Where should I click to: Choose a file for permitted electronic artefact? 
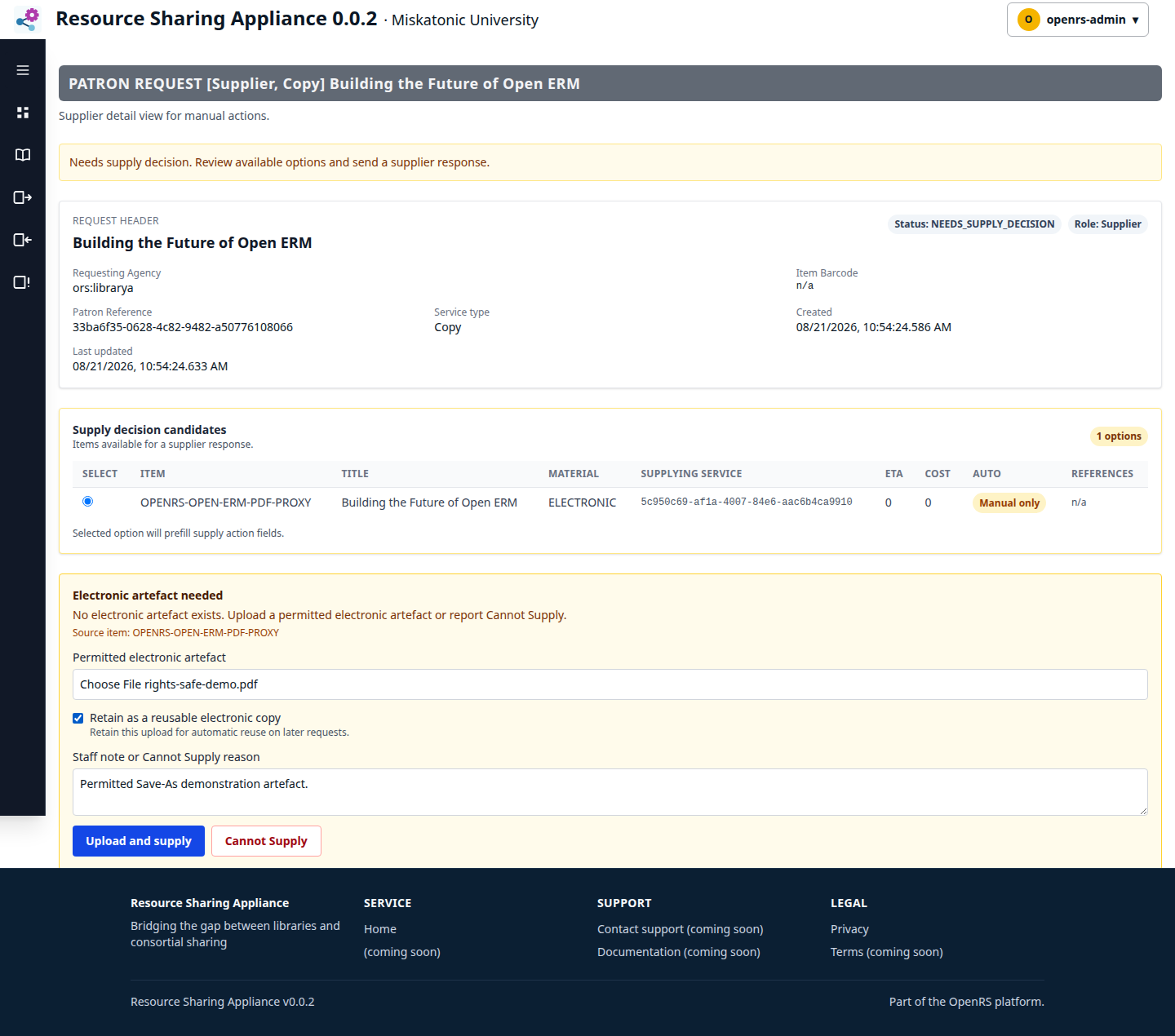(x=610, y=684)
